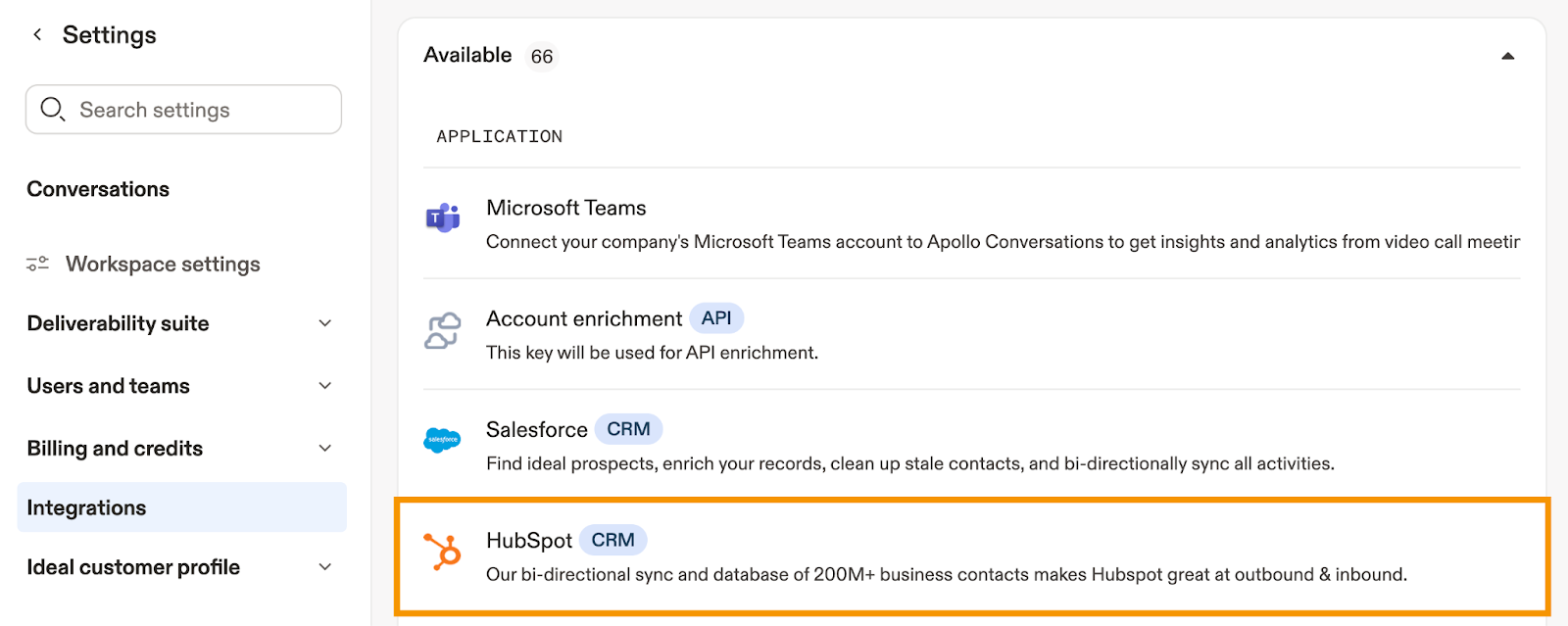Screen dimensions: 1568x626
Task: Click the Account enrichment icon
Action: coord(443,331)
